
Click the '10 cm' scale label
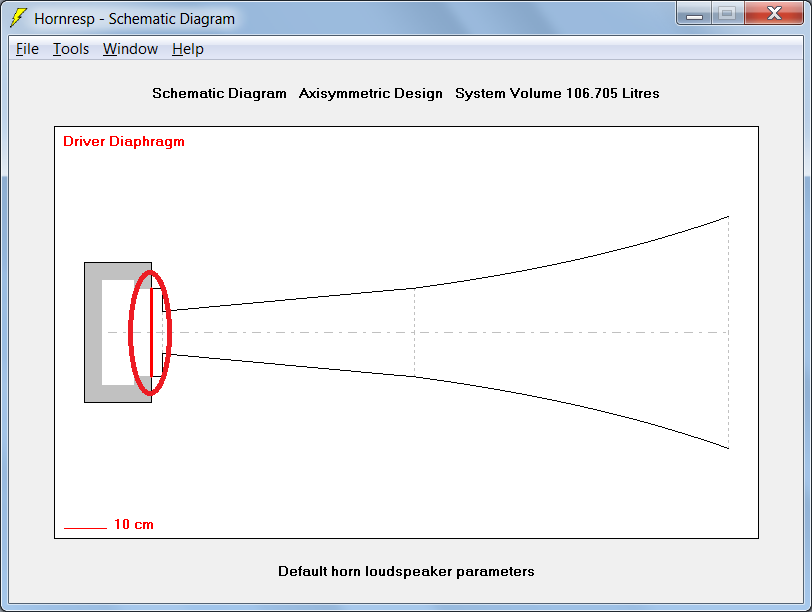point(134,524)
